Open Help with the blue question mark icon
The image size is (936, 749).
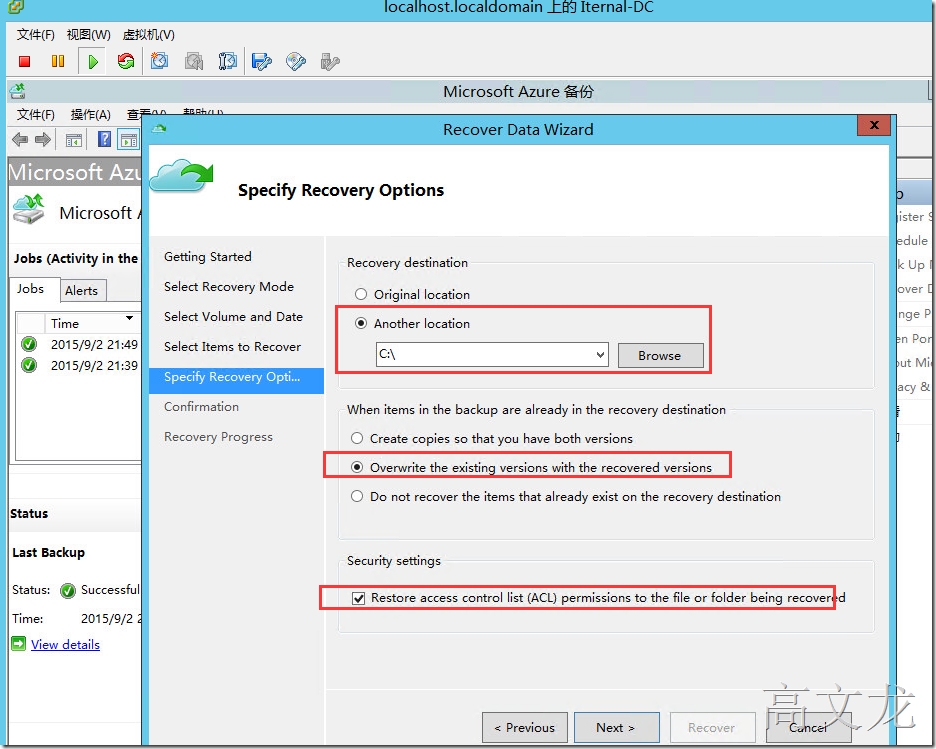click(x=104, y=139)
